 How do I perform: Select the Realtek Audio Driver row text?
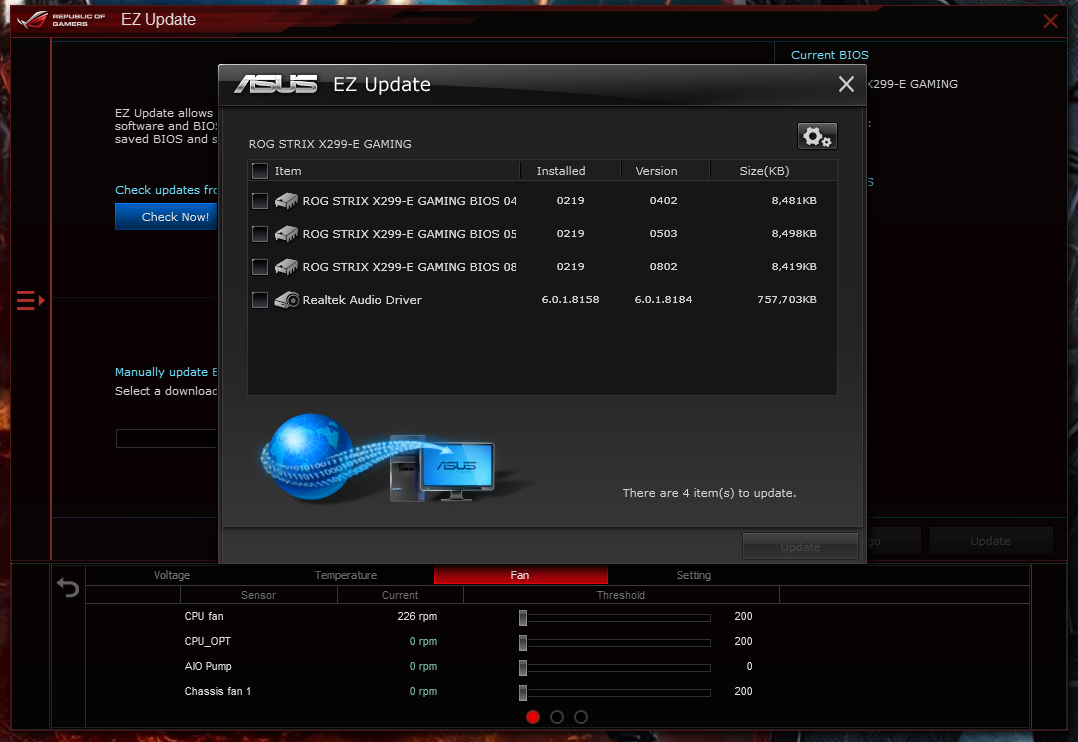point(362,300)
